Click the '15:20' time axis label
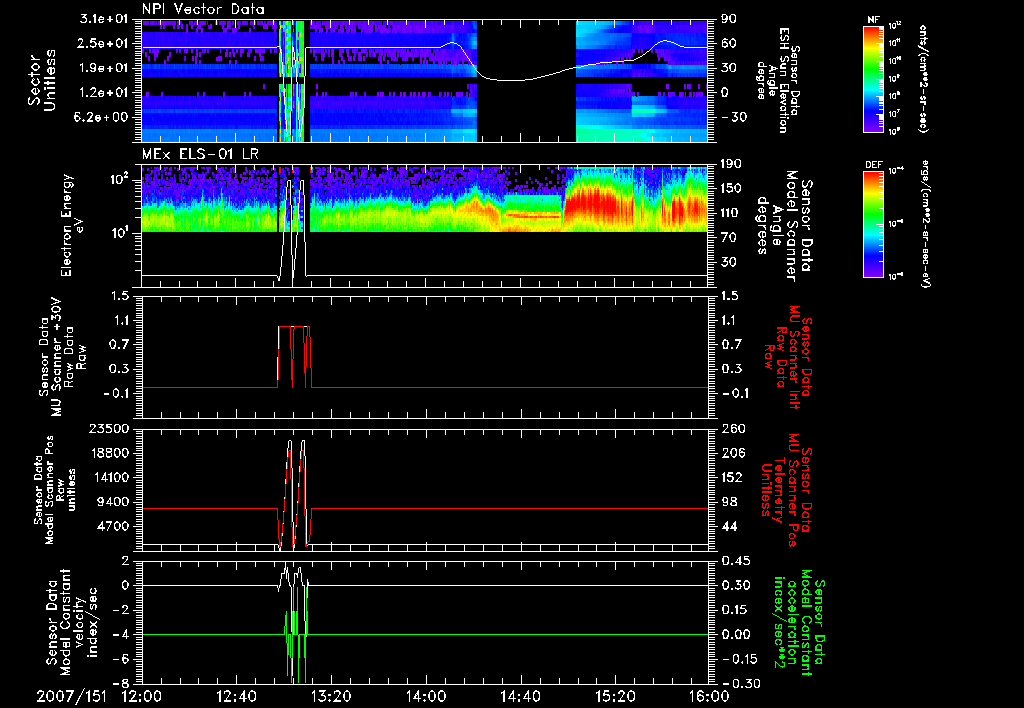Image resolution: width=1024 pixels, height=708 pixels. 615,696
